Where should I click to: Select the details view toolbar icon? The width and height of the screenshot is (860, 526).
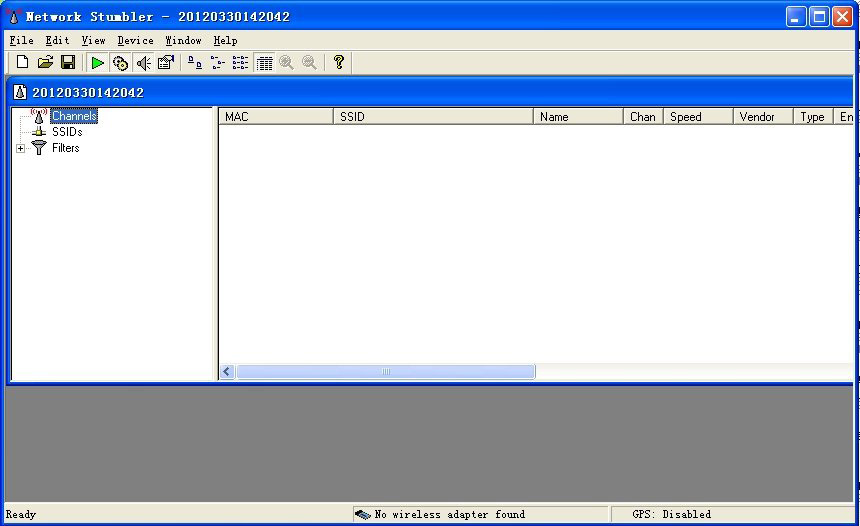click(x=264, y=63)
